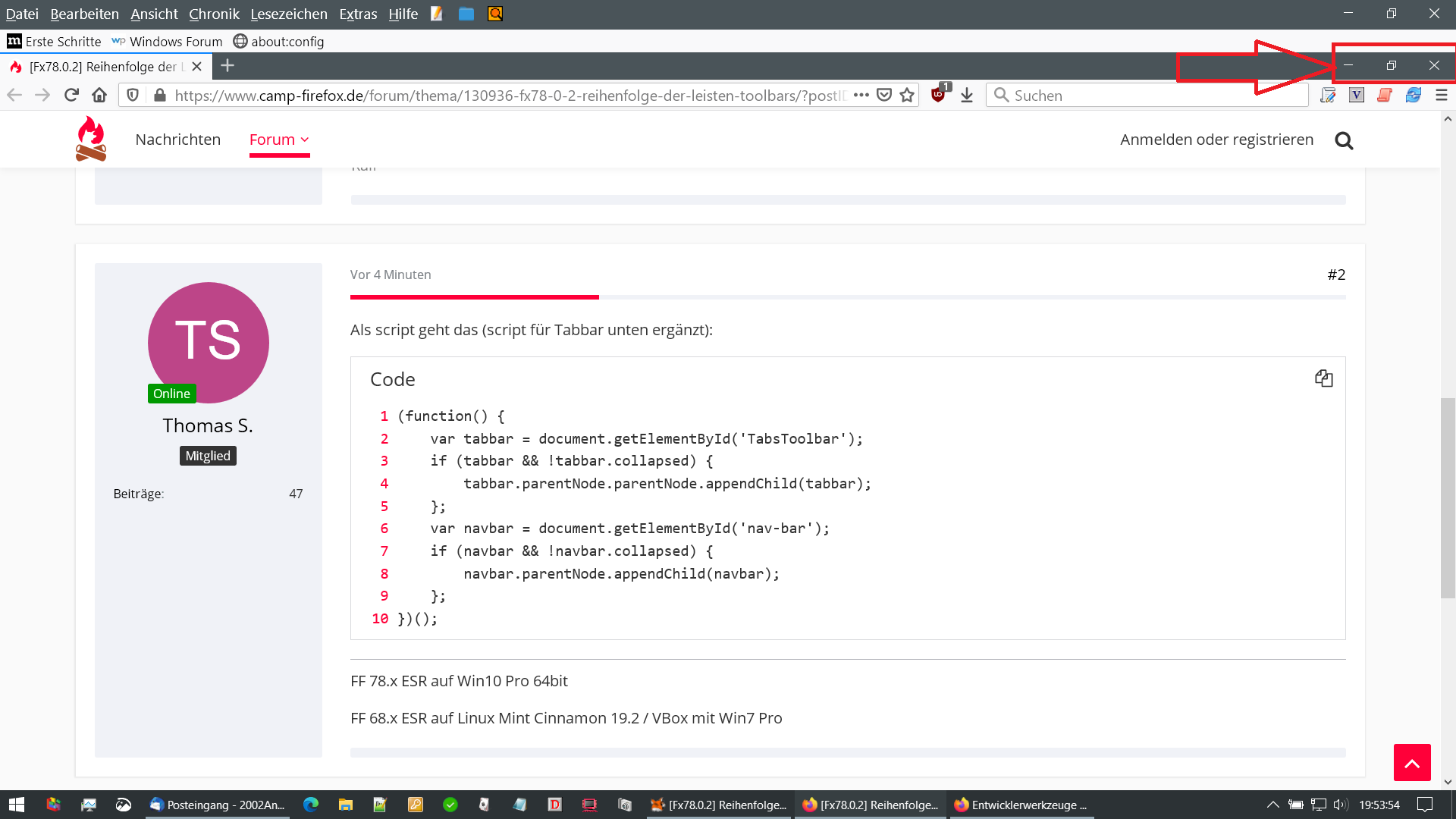Bookmark this page with star icon
The image size is (1456, 819).
tap(907, 95)
